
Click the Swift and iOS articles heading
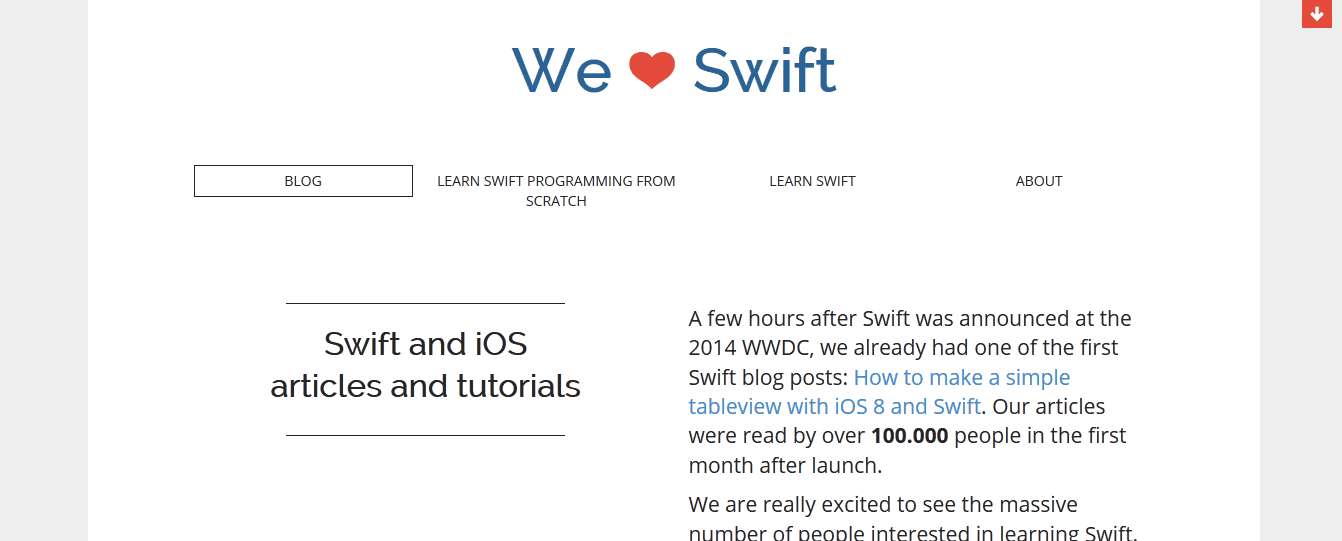[x=425, y=365]
